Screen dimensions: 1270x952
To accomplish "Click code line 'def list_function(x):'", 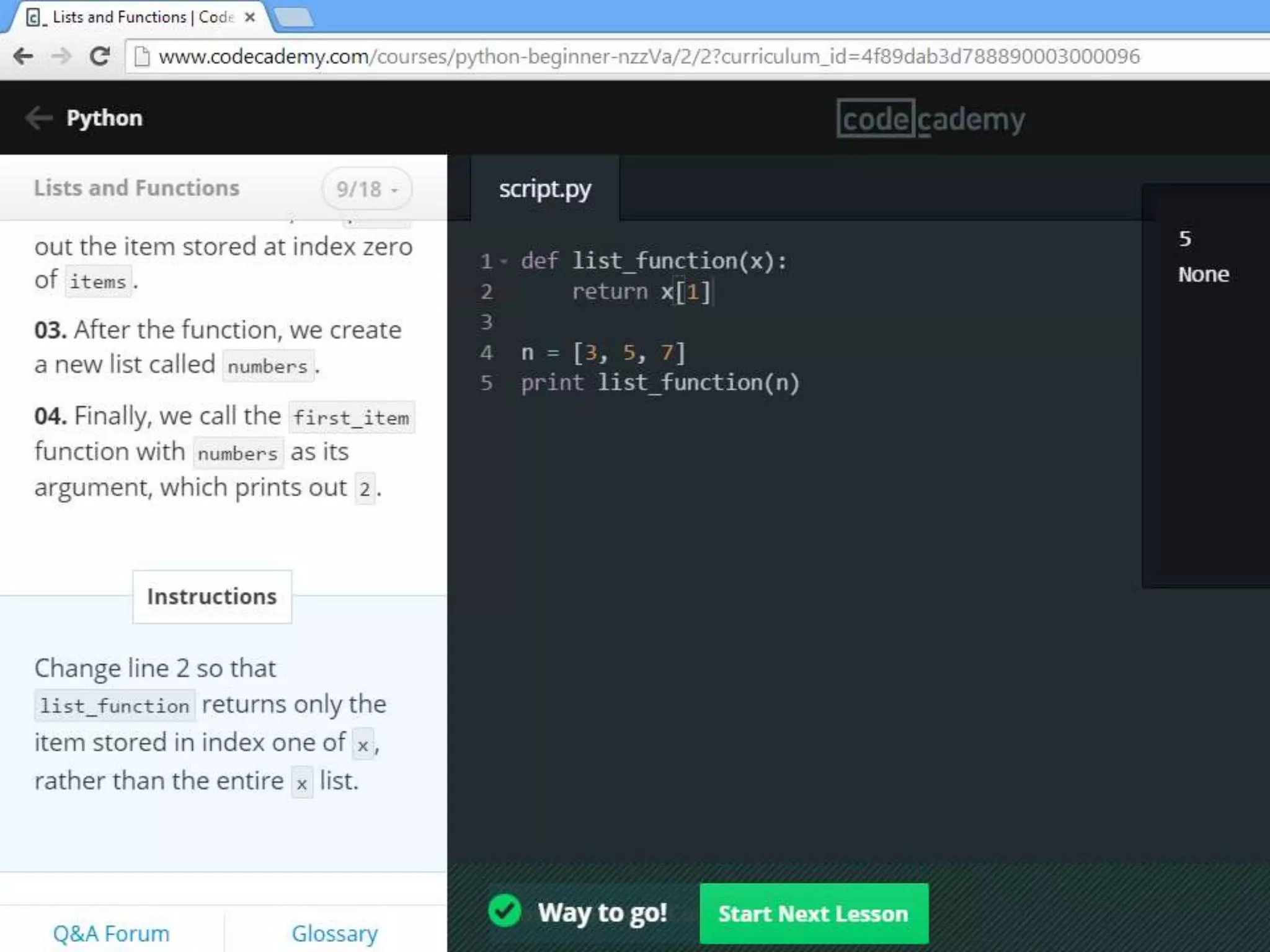I will click(x=654, y=261).
